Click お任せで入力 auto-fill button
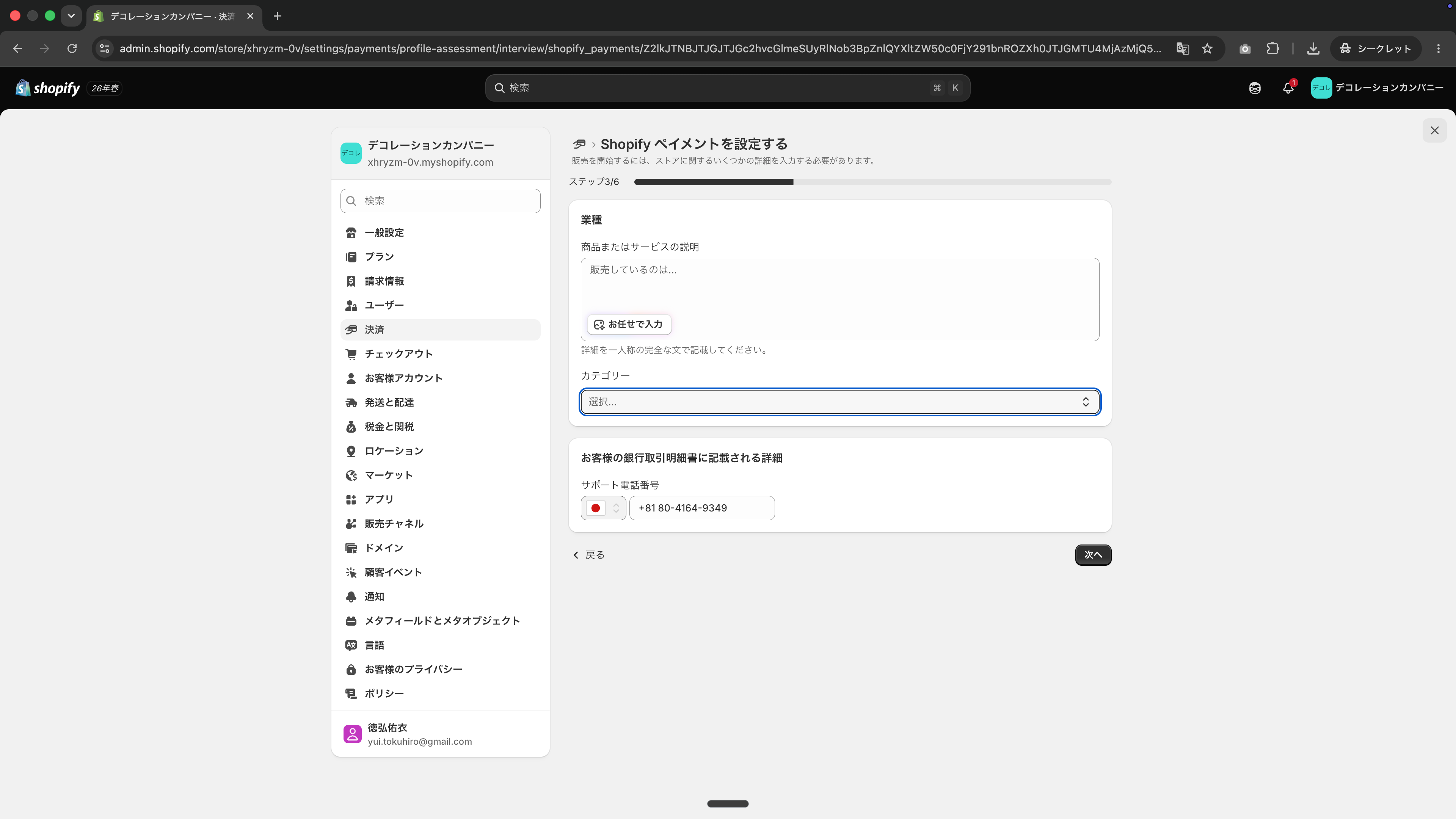The width and height of the screenshot is (1456, 819). tap(629, 325)
